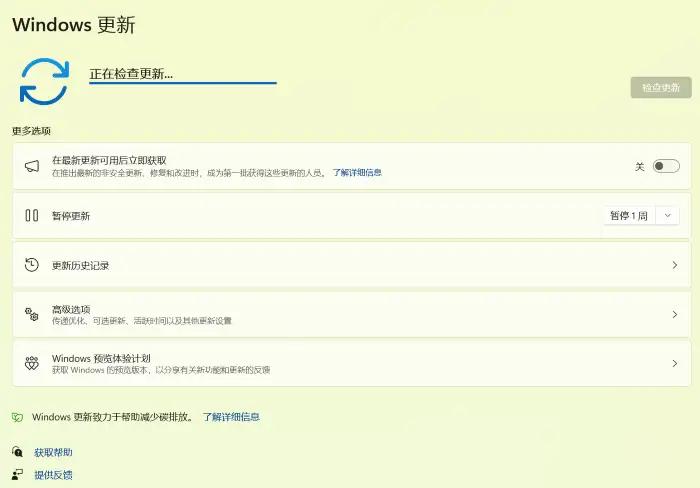Click the blue sync arrows update icon
The image size is (700, 488).
(x=44, y=82)
